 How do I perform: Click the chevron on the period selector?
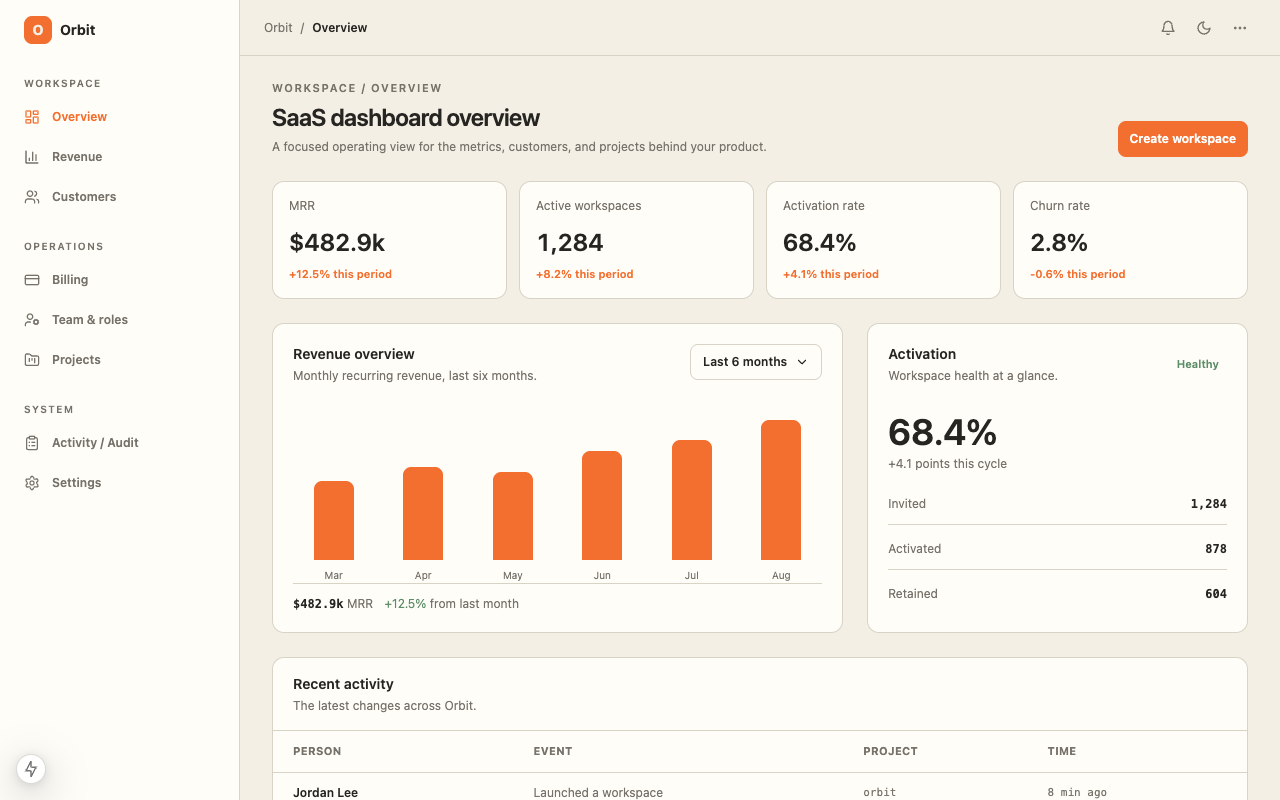pos(802,362)
